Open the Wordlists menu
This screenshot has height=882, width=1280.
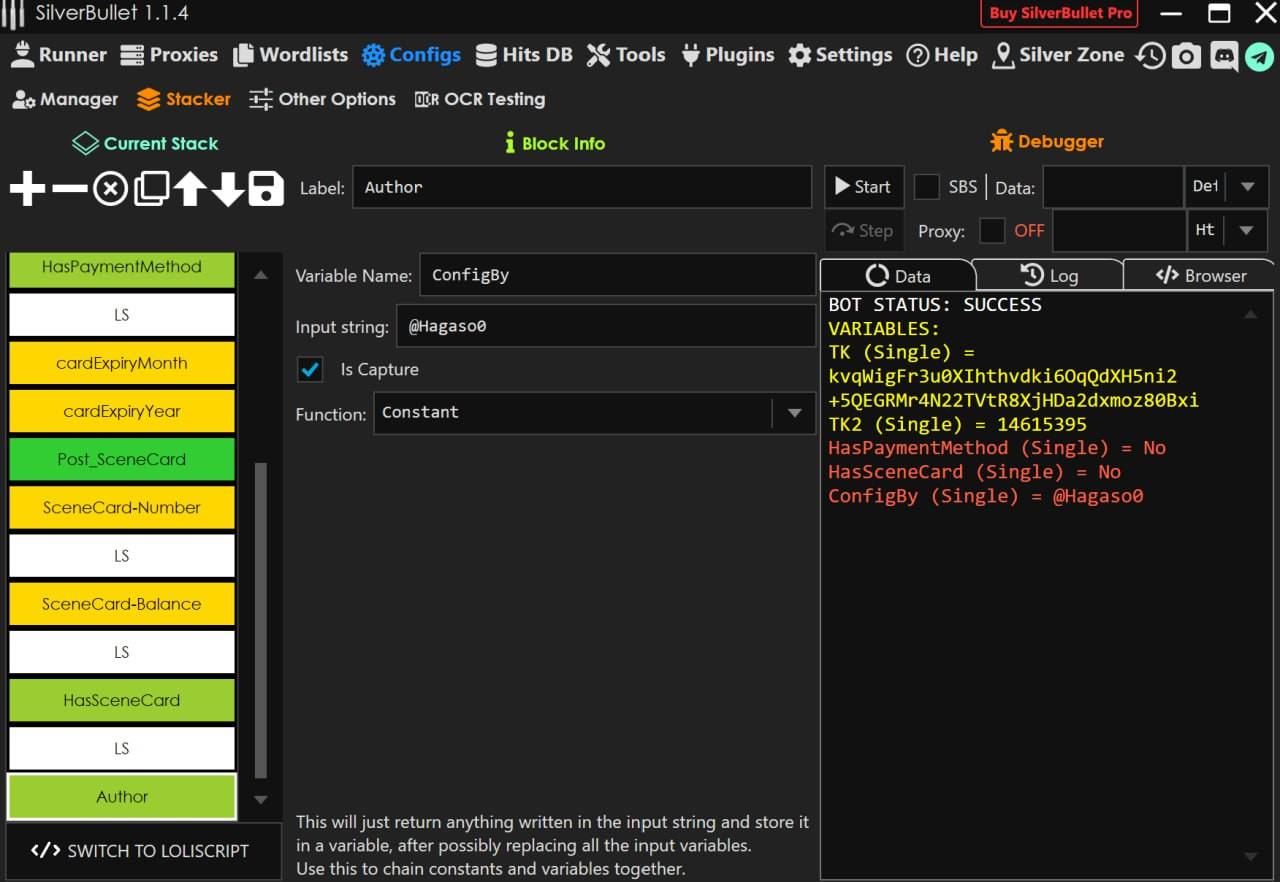pyautogui.click(x=290, y=55)
